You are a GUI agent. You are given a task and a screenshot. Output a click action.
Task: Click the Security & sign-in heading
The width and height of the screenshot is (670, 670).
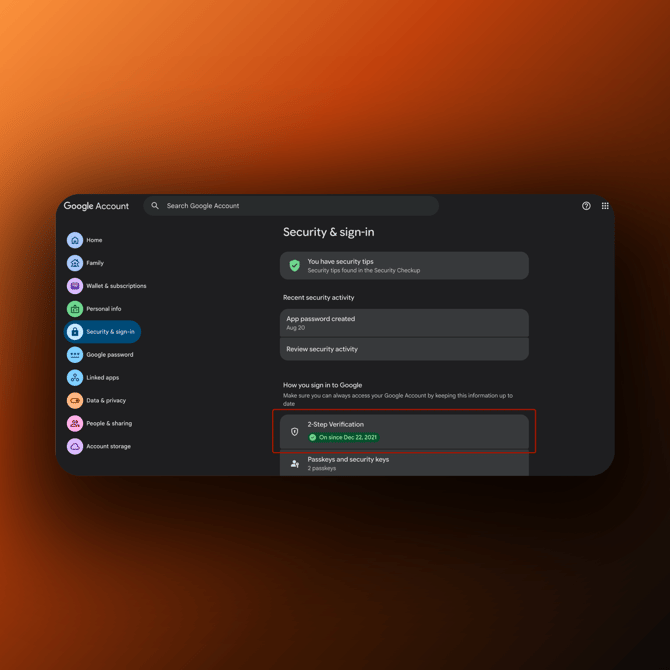pyautogui.click(x=329, y=232)
